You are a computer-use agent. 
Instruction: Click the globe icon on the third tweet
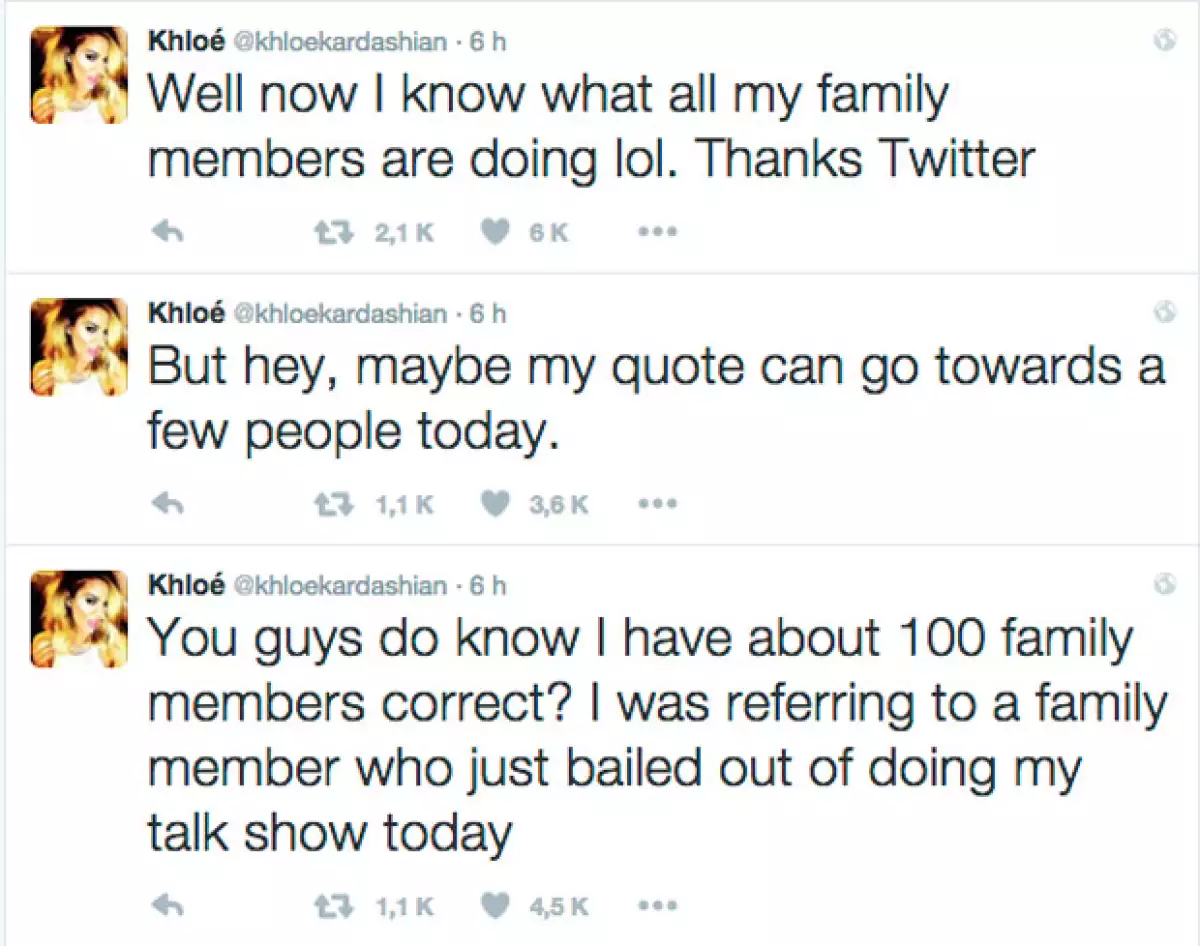tap(1164, 585)
